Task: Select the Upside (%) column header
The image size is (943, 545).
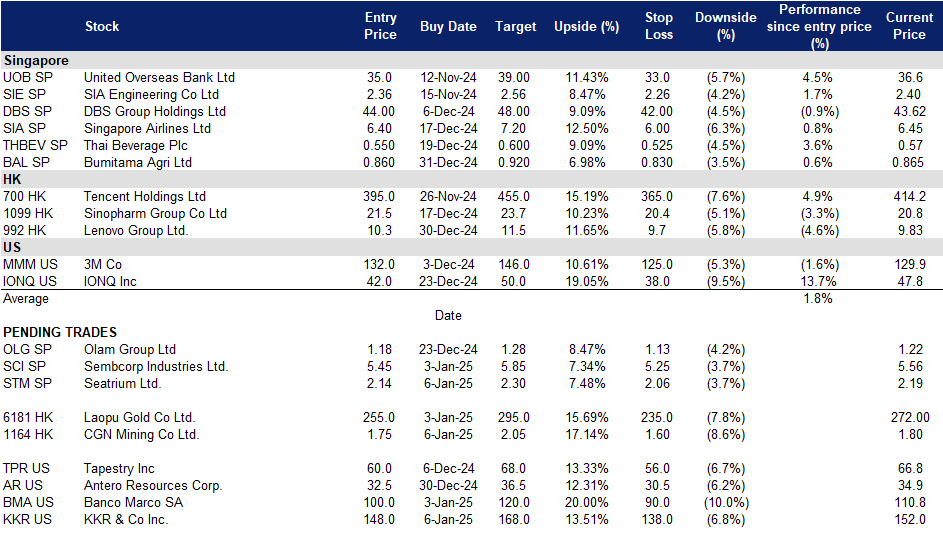Action: coord(586,26)
